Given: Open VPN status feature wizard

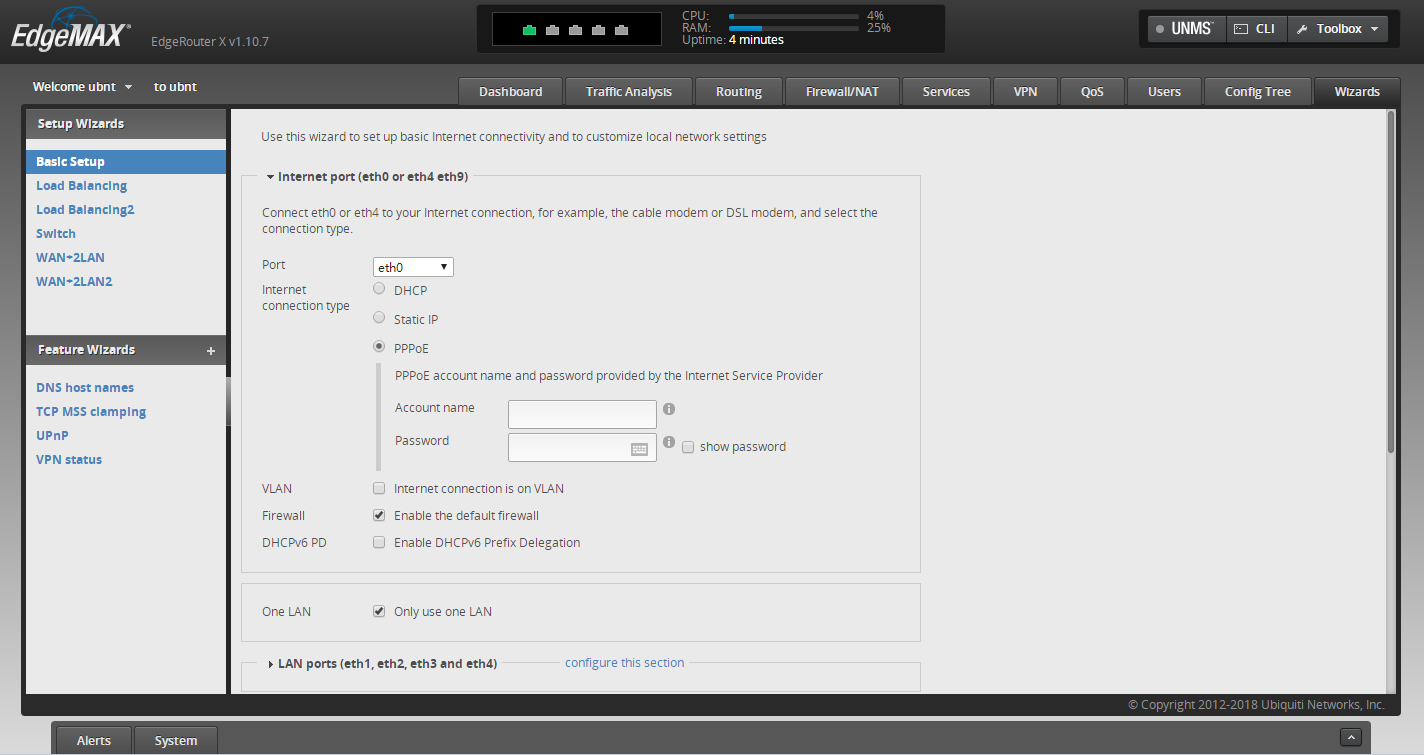Looking at the screenshot, I should [69, 460].
